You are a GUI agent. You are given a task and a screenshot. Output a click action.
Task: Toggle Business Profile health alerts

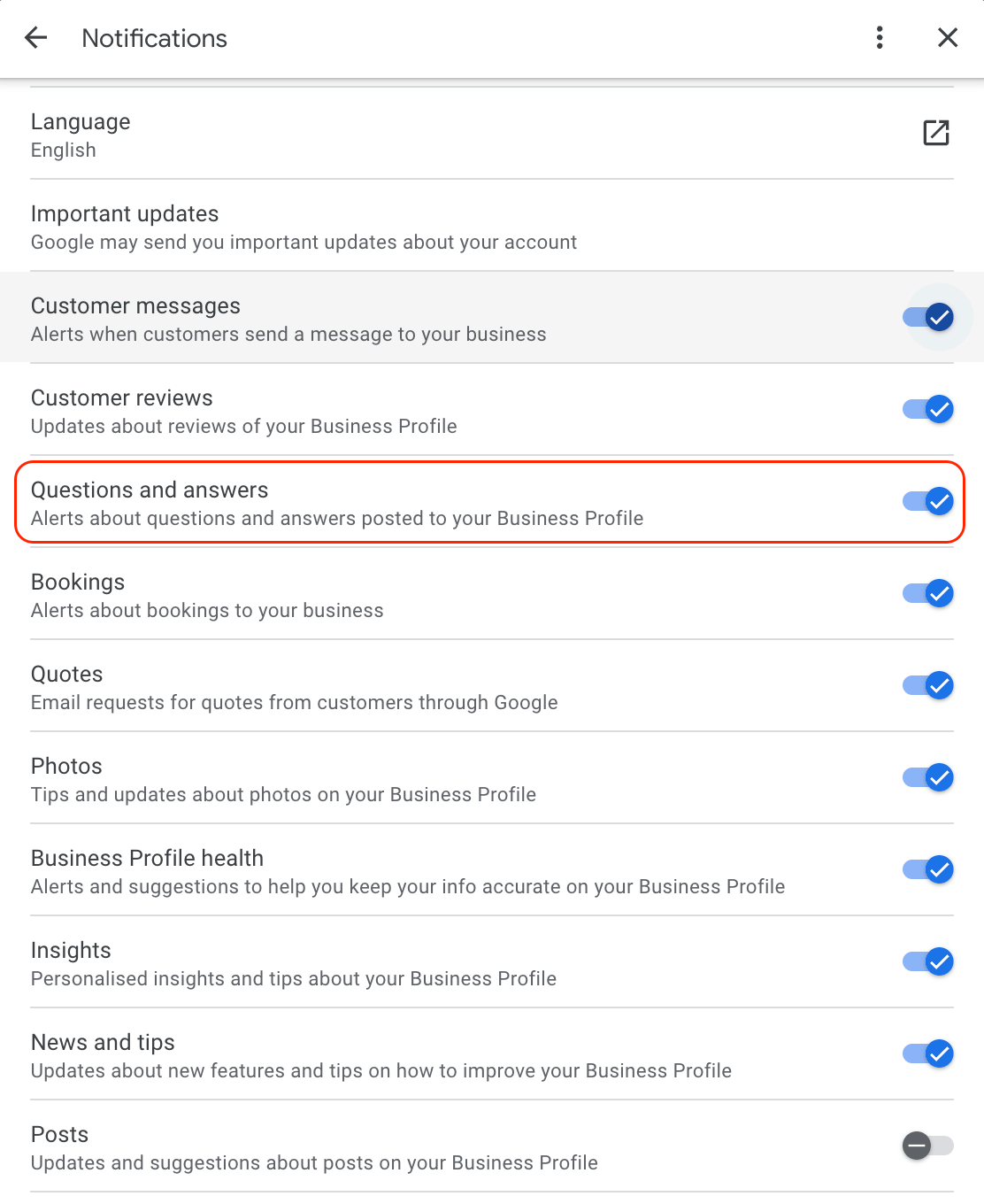tap(928, 869)
